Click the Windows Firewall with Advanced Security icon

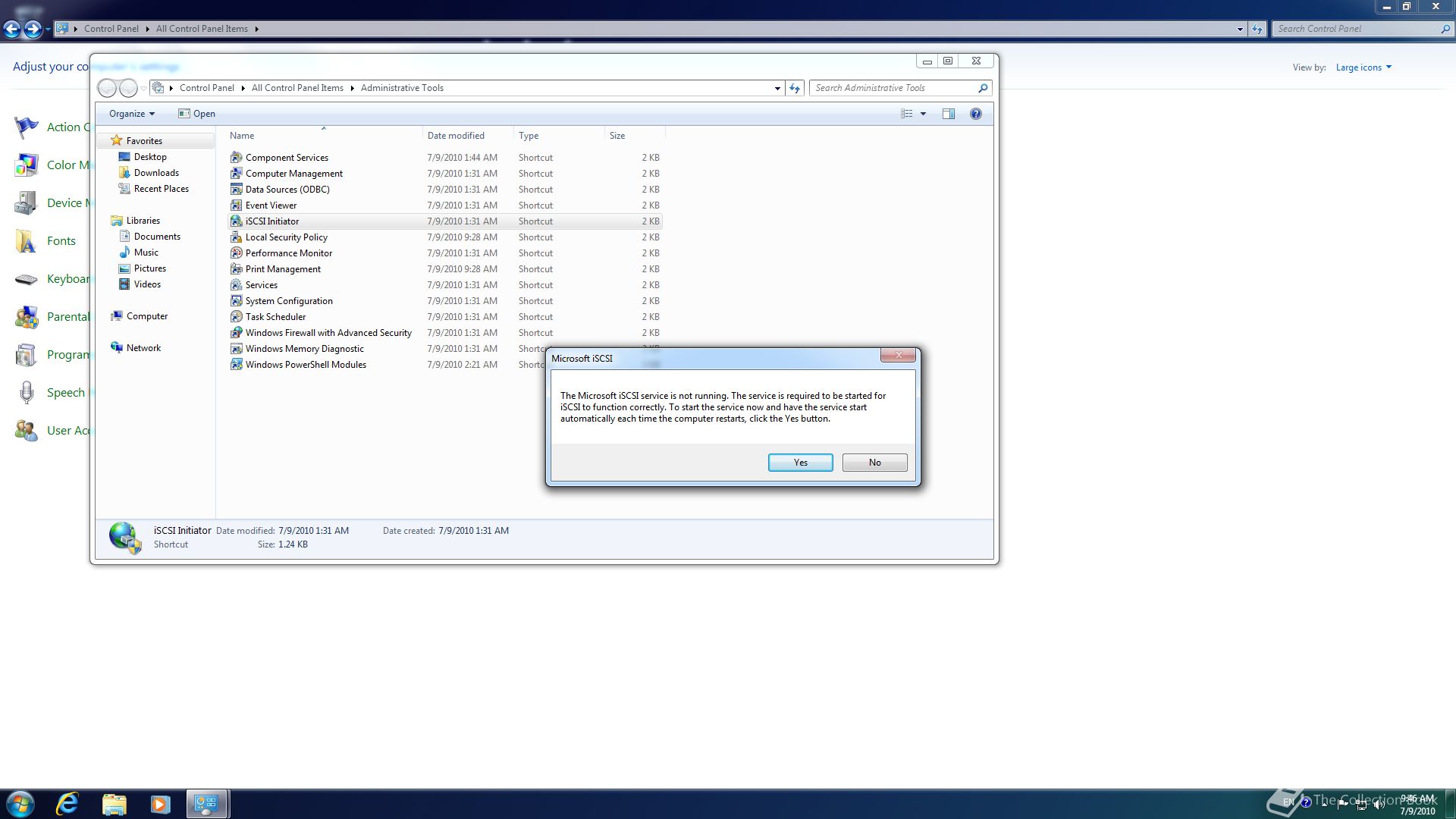tap(236, 333)
